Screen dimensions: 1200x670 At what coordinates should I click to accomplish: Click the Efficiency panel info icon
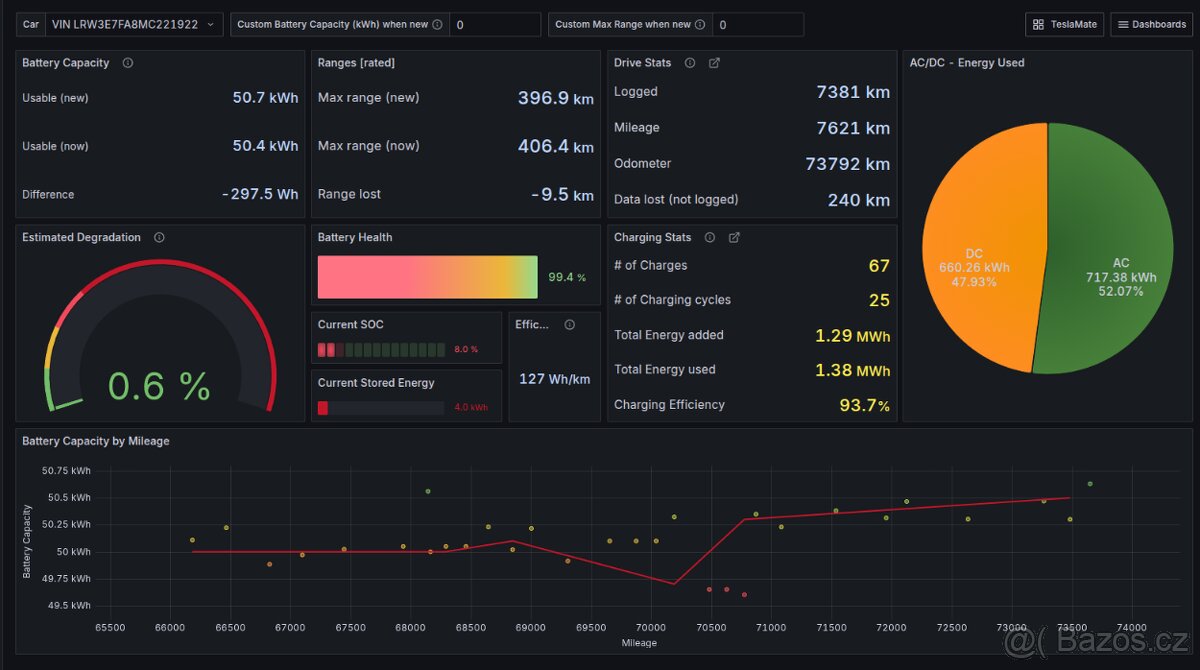click(x=570, y=325)
